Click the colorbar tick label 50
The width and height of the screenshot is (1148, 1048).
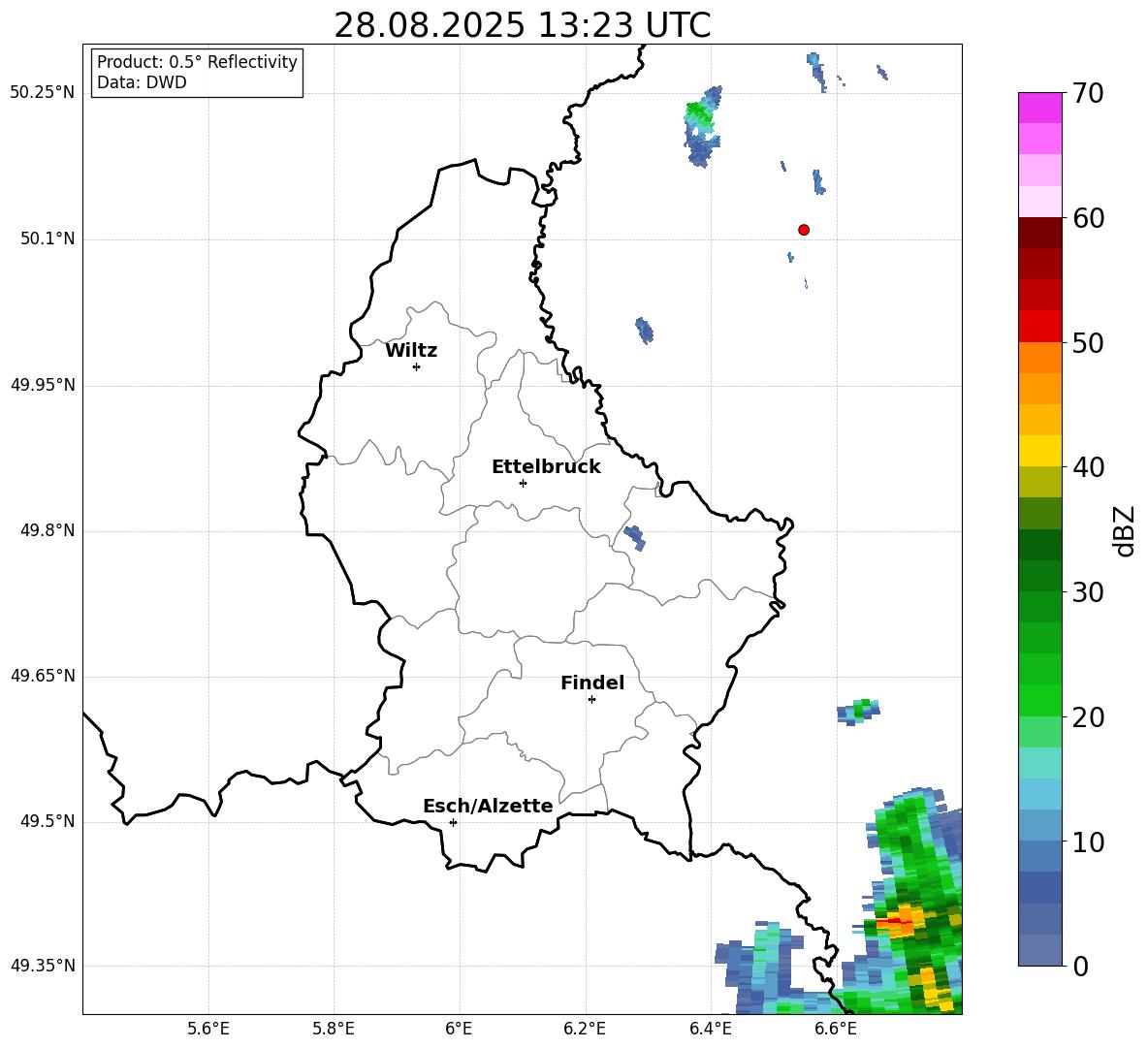(1088, 342)
